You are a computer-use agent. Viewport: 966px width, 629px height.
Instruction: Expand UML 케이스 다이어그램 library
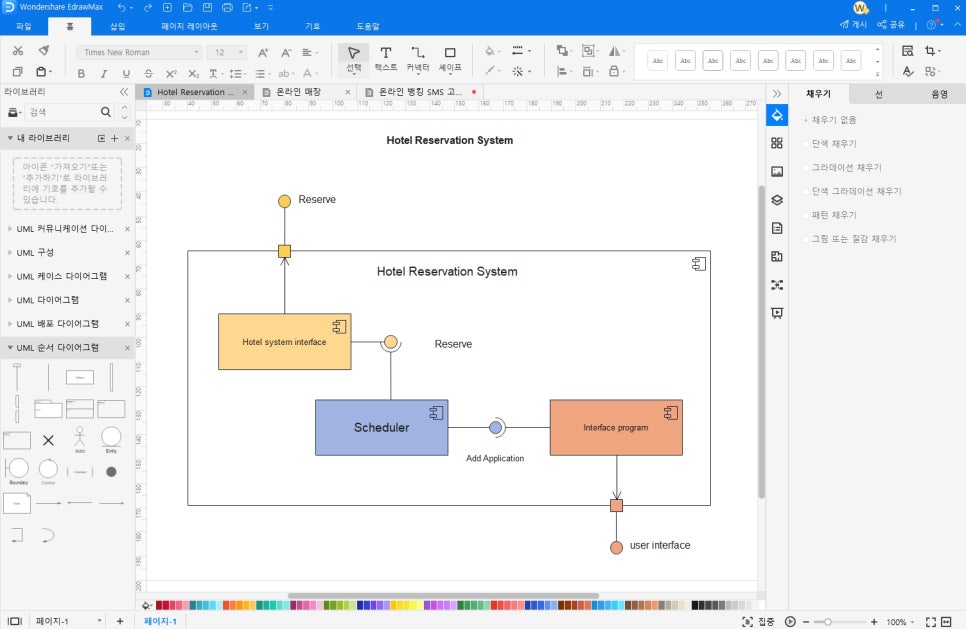click(10, 277)
